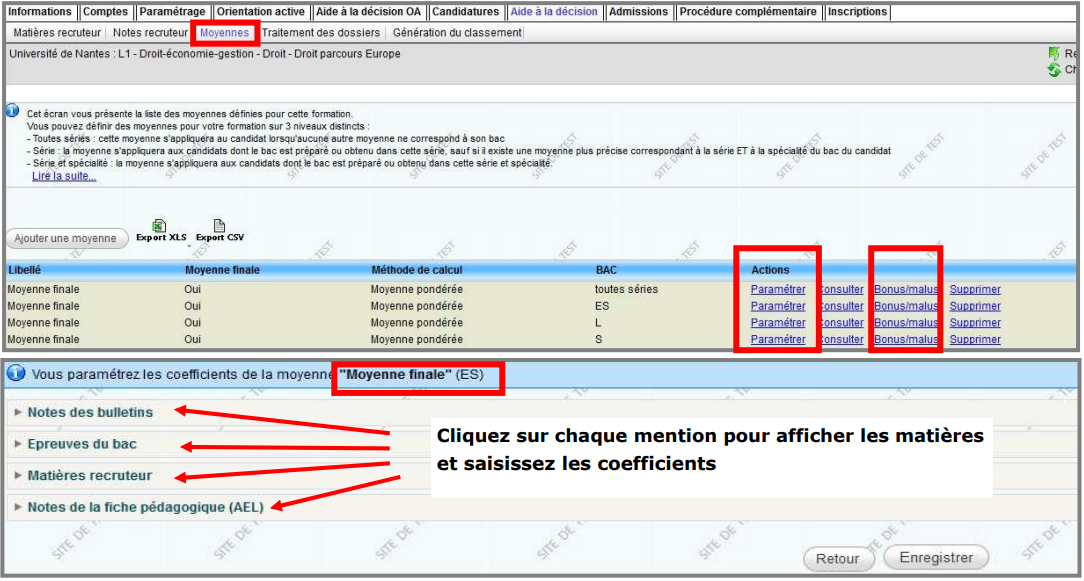Screen dimensions: 1084x581
Task: Expand the Matières recruteur coefficient section
Action: coord(90,476)
